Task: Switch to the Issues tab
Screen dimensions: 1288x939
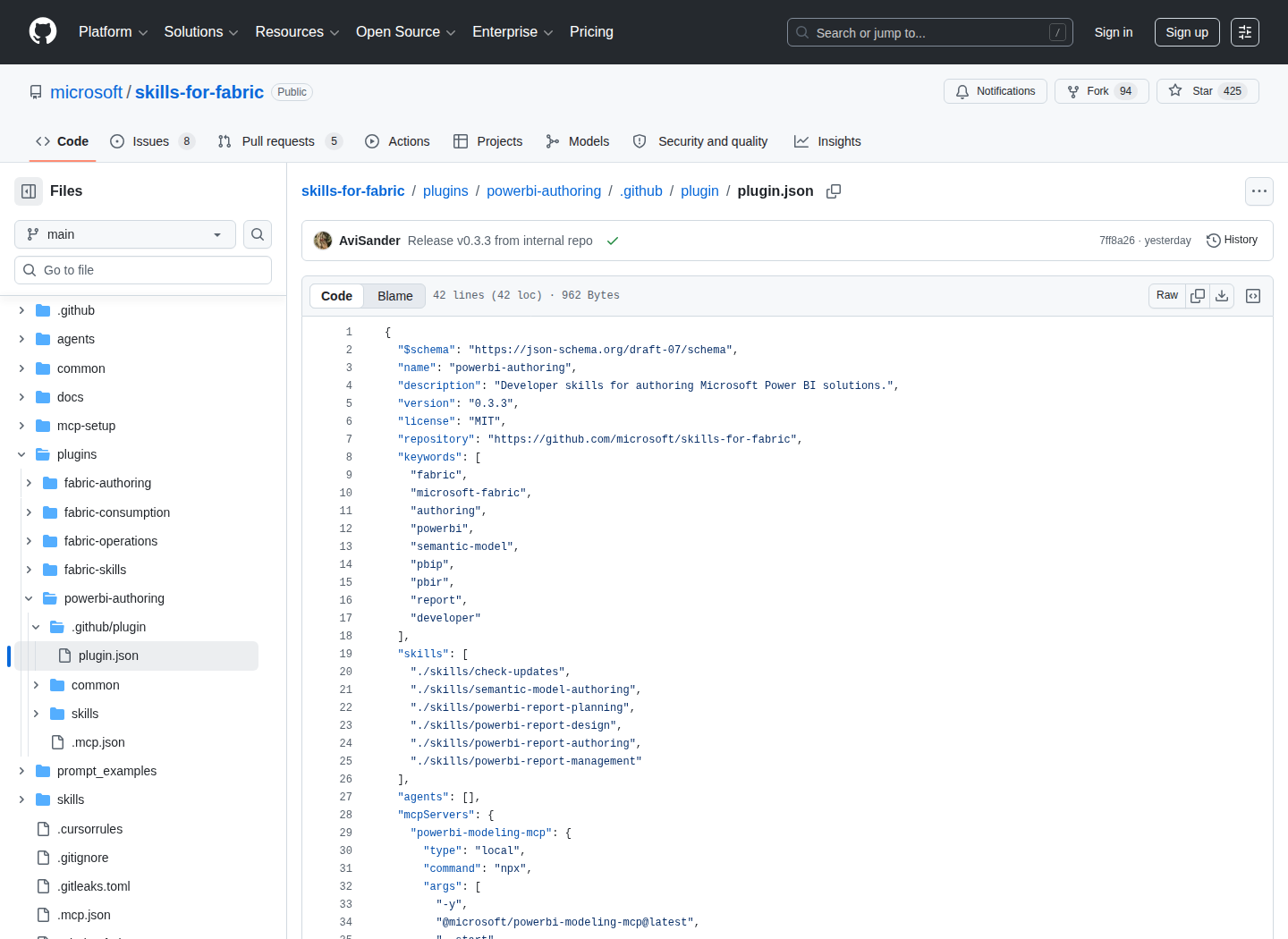Action: click(x=152, y=141)
